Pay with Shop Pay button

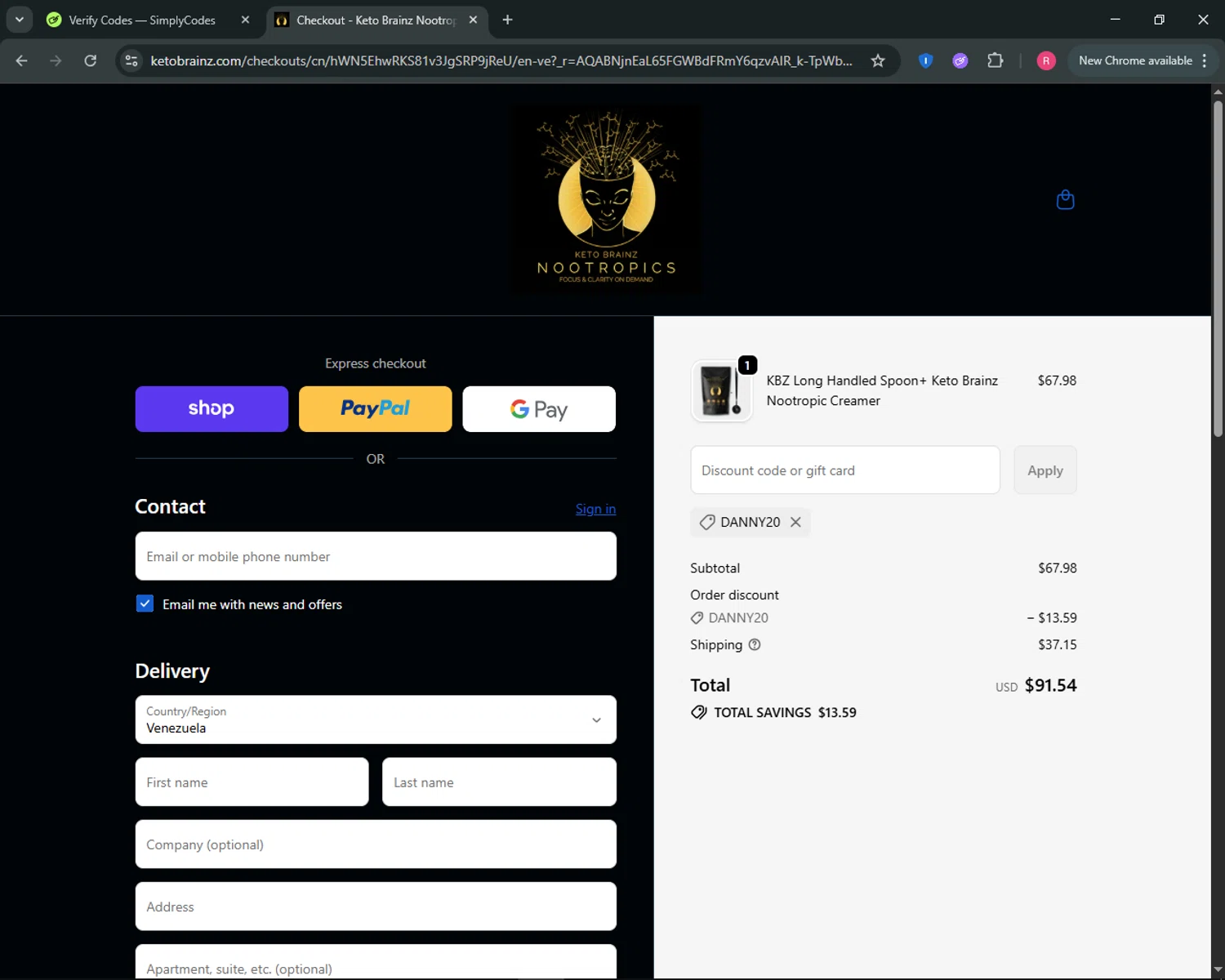tap(212, 408)
